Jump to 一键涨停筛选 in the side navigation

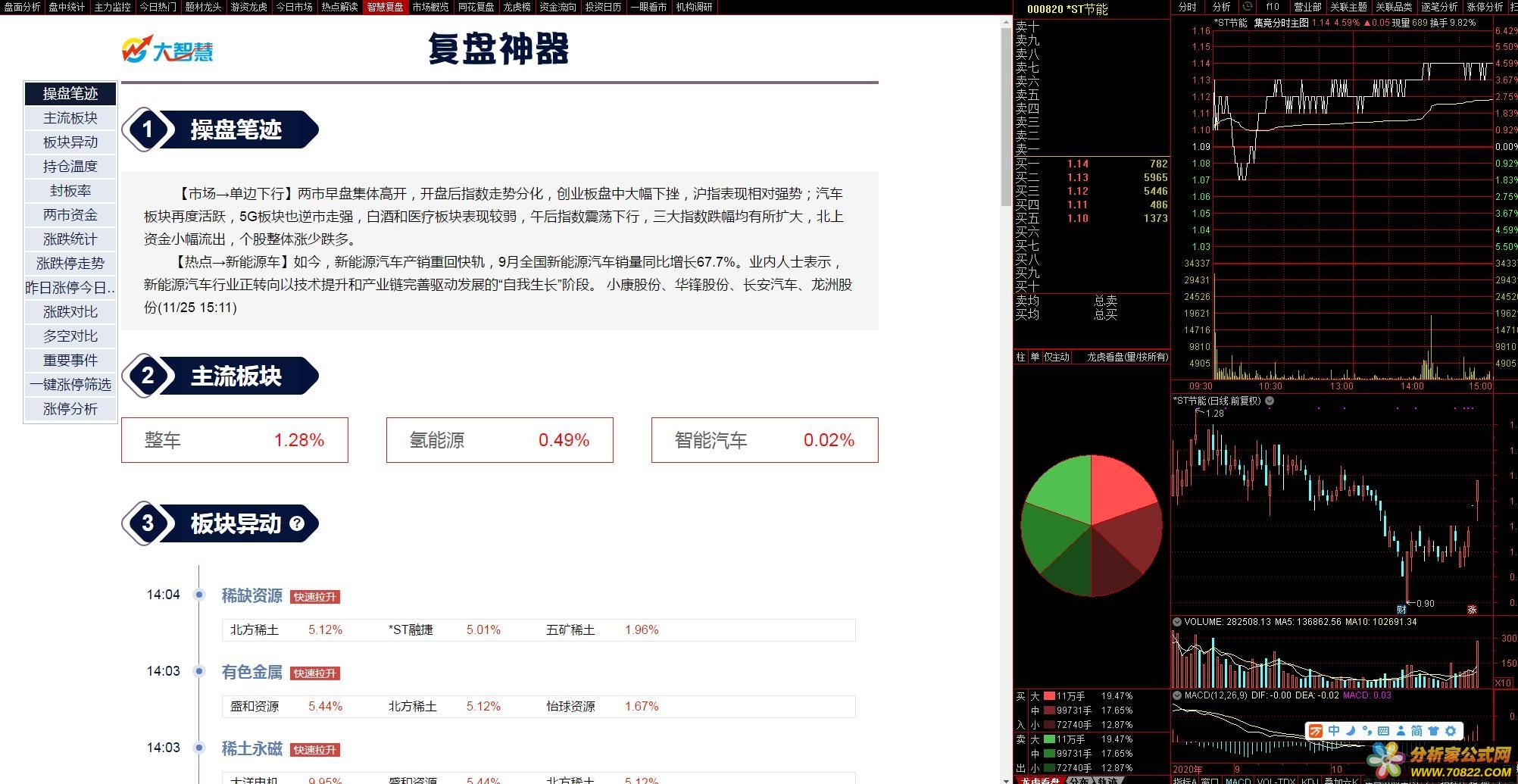tap(70, 385)
